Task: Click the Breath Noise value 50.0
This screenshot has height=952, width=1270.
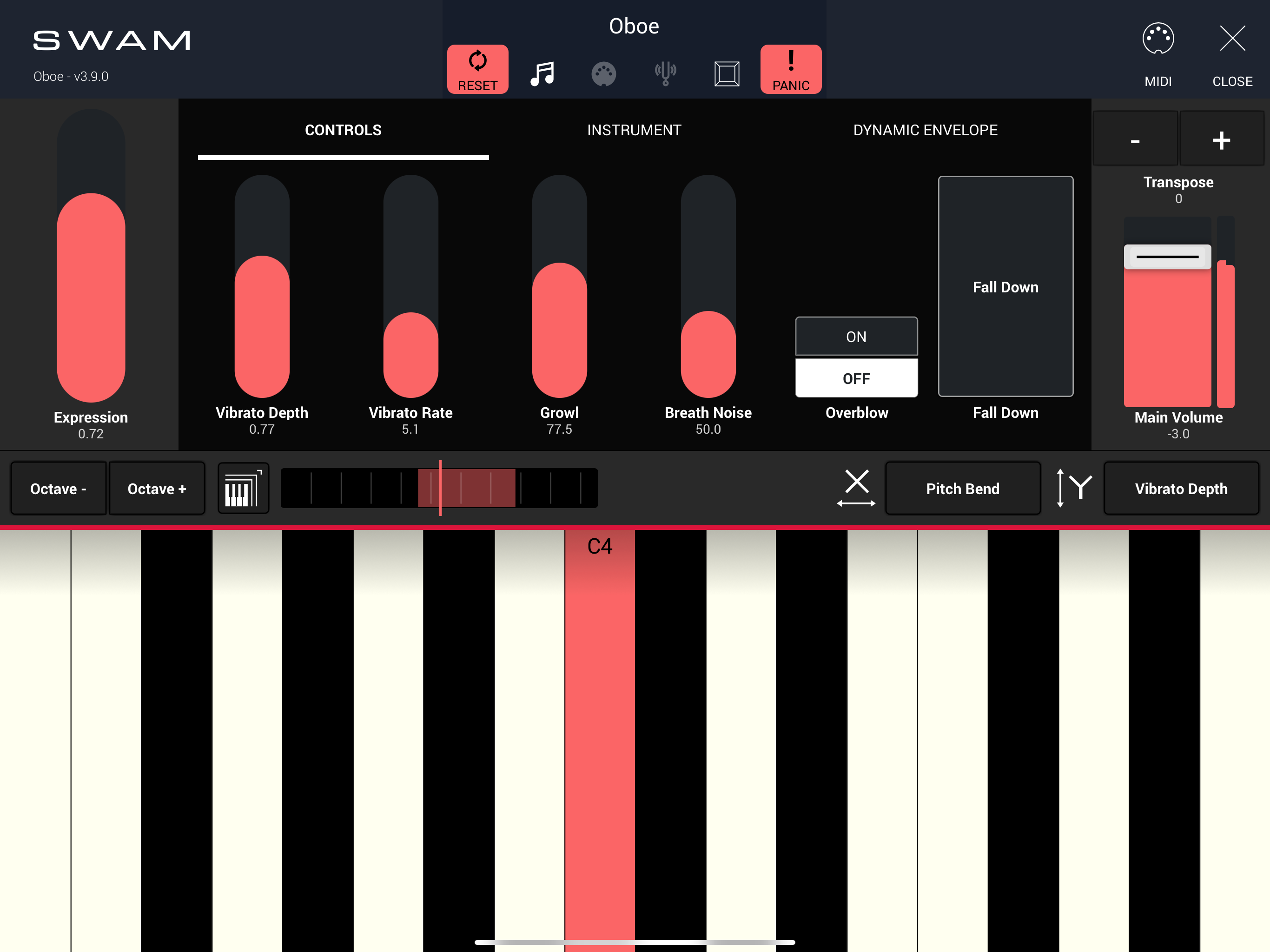Action: 708,430
